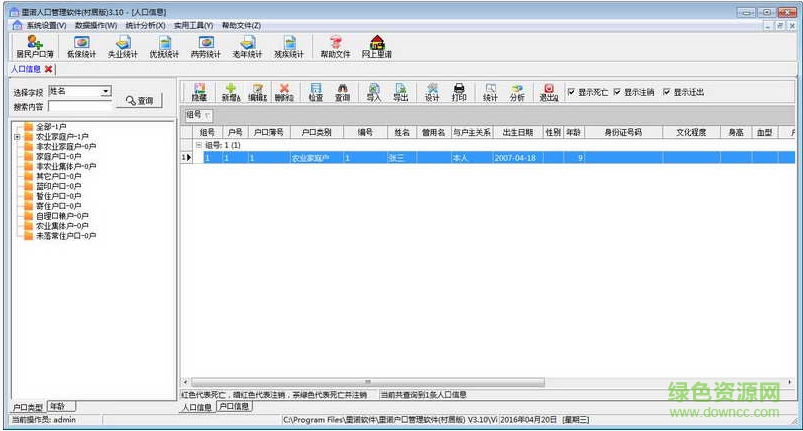Image resolution: width=803 pixels, height=431 pixels.
Task: Open the 选择字段 dropdown showing 姓名
Action: pyautogui.click(x=105, y=92)
